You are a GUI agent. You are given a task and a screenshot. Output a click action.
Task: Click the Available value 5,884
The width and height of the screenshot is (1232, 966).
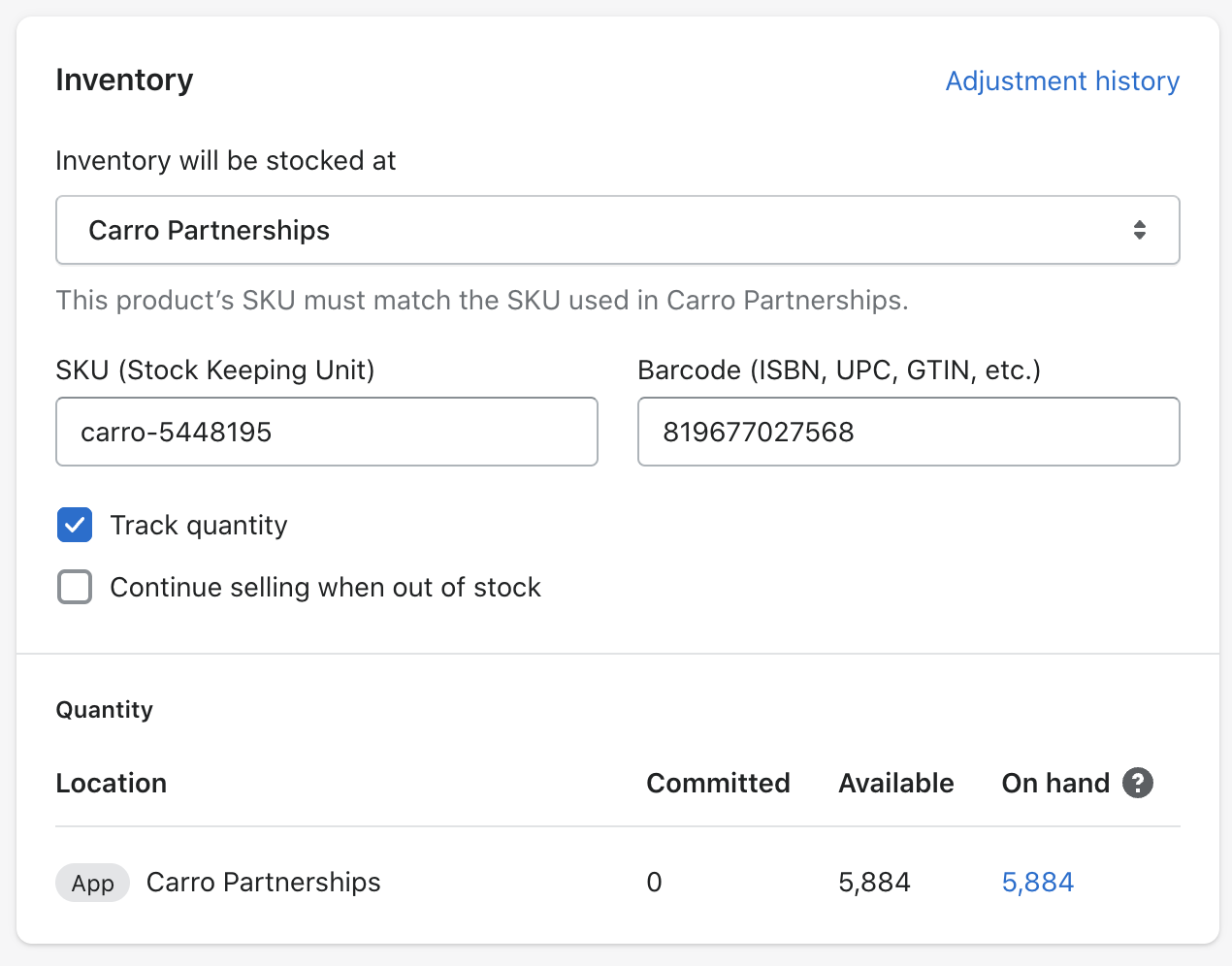pos(874,883)
